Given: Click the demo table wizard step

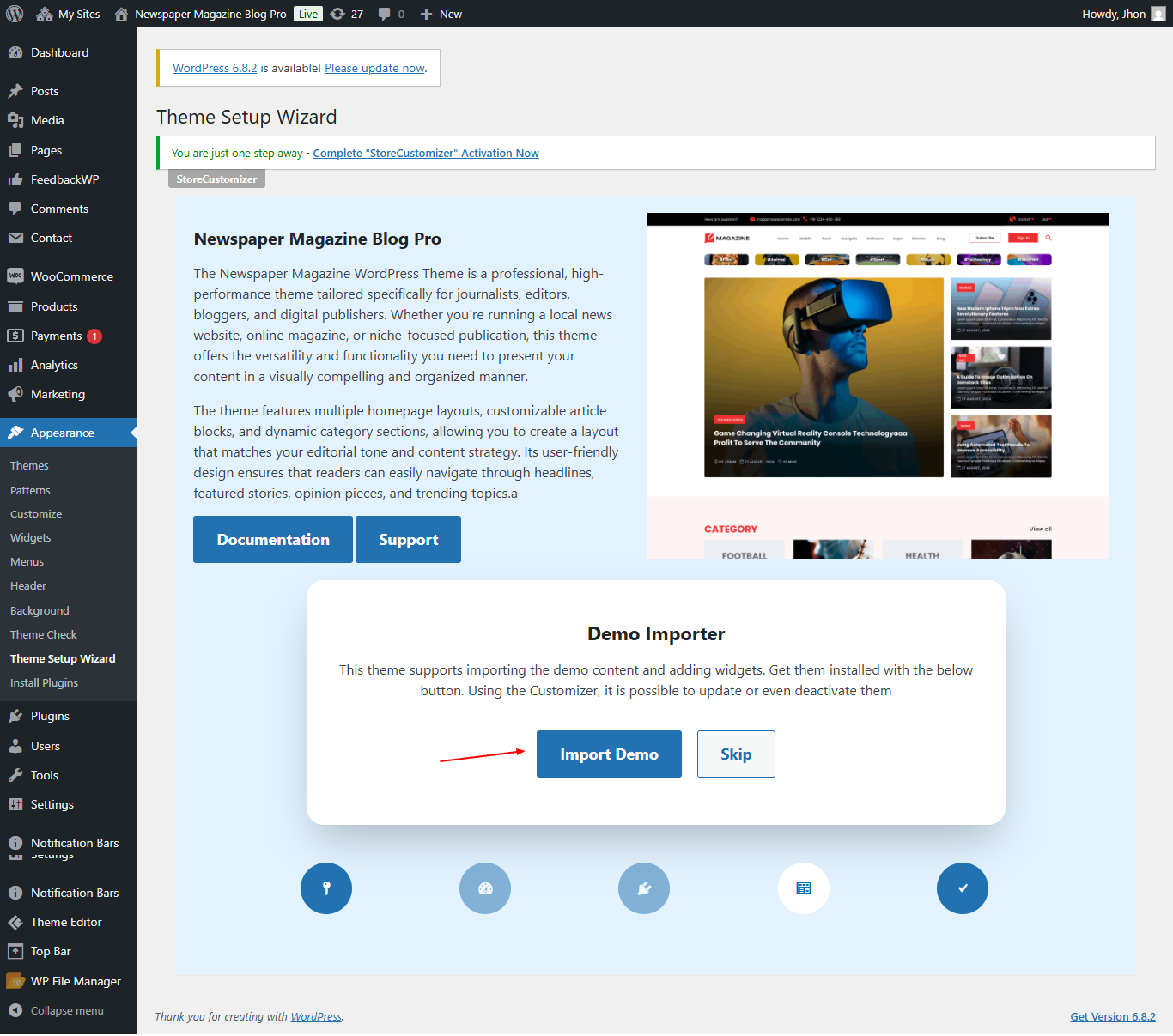Looking at the screenshot, I should click(804, 888).
